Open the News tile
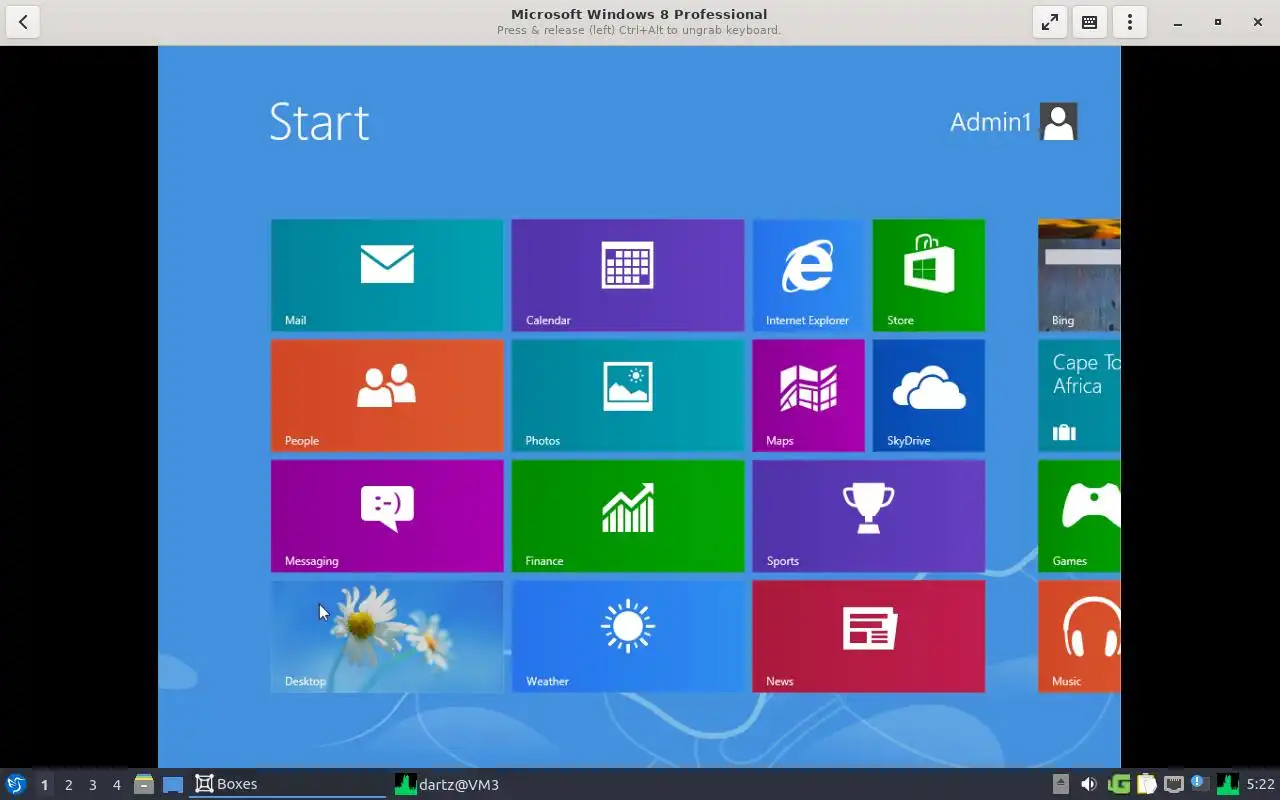 869,636
